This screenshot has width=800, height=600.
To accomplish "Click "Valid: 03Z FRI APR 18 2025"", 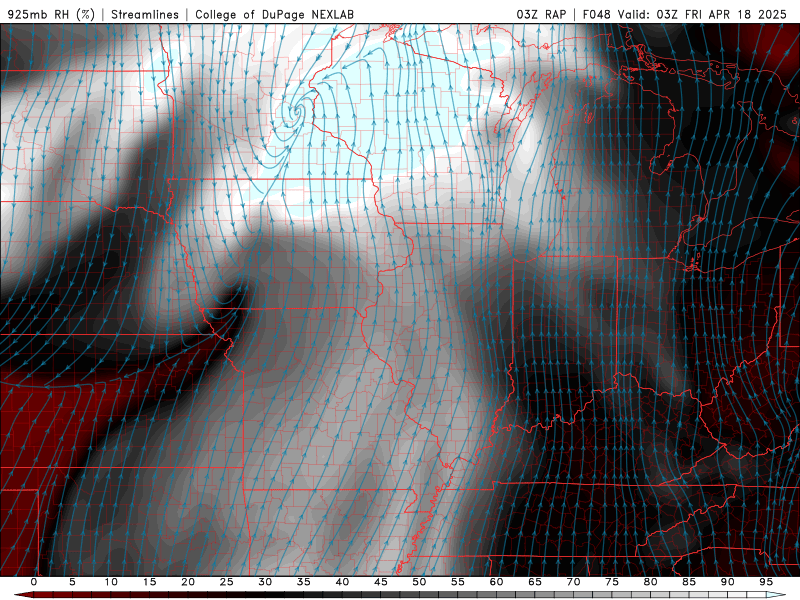I will [703, 14].
